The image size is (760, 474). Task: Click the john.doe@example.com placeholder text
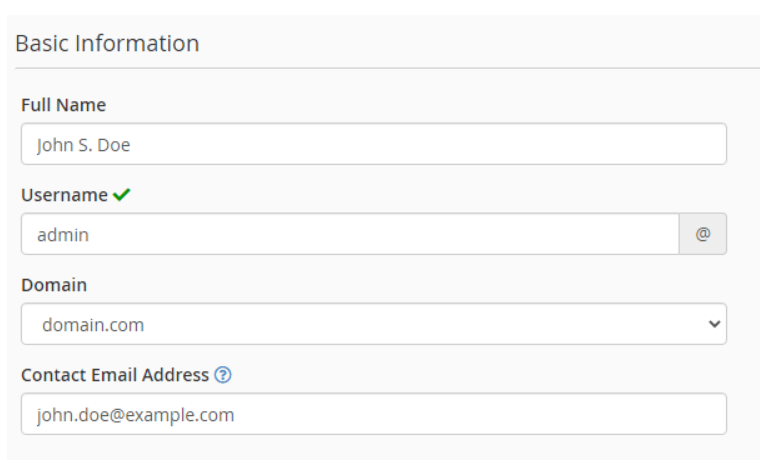(x=135, y=415)
